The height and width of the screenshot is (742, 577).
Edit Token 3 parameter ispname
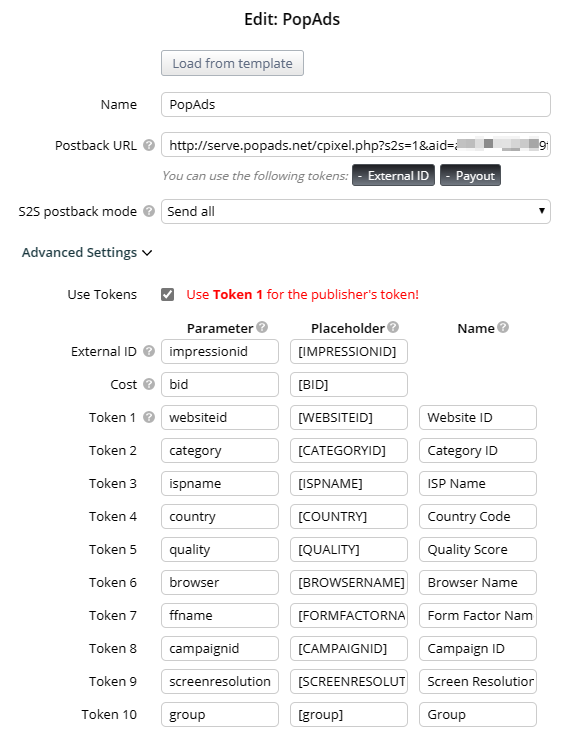click(220, 483)
